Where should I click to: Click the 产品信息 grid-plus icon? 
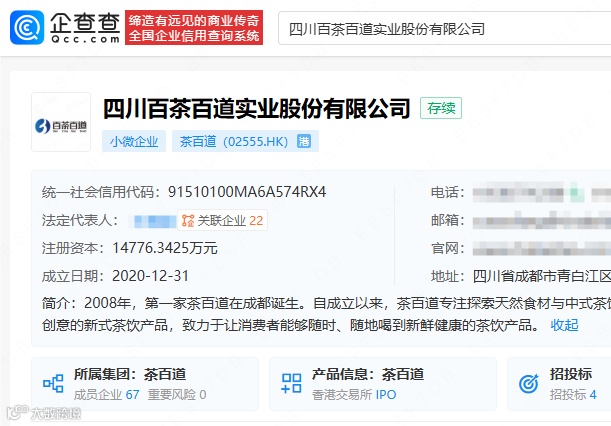(291, 383)
